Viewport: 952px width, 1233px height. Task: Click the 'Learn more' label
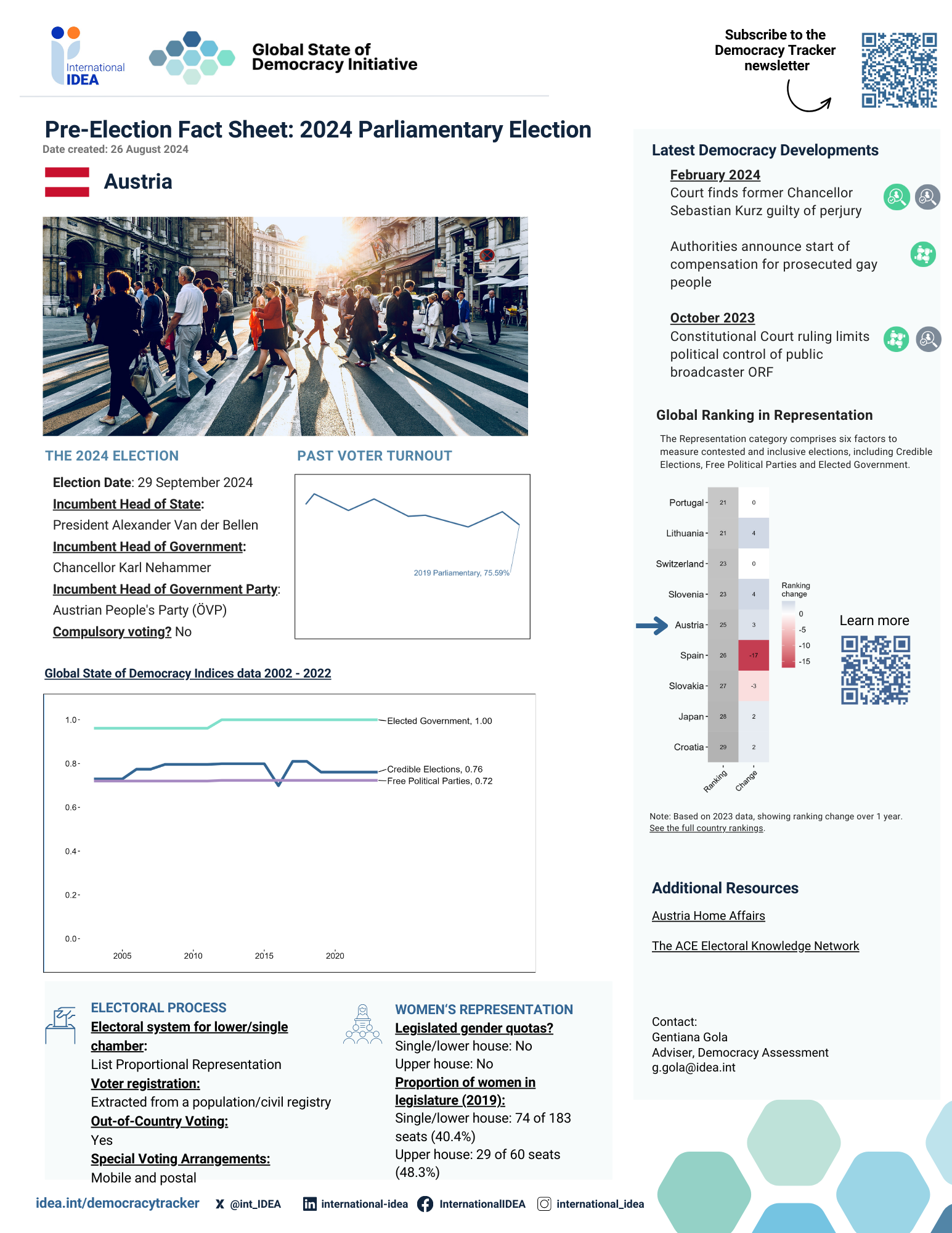[874, 621]
